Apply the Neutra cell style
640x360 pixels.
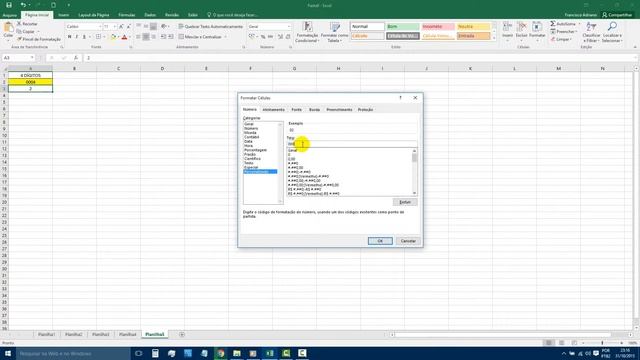[x=473, y=27]
